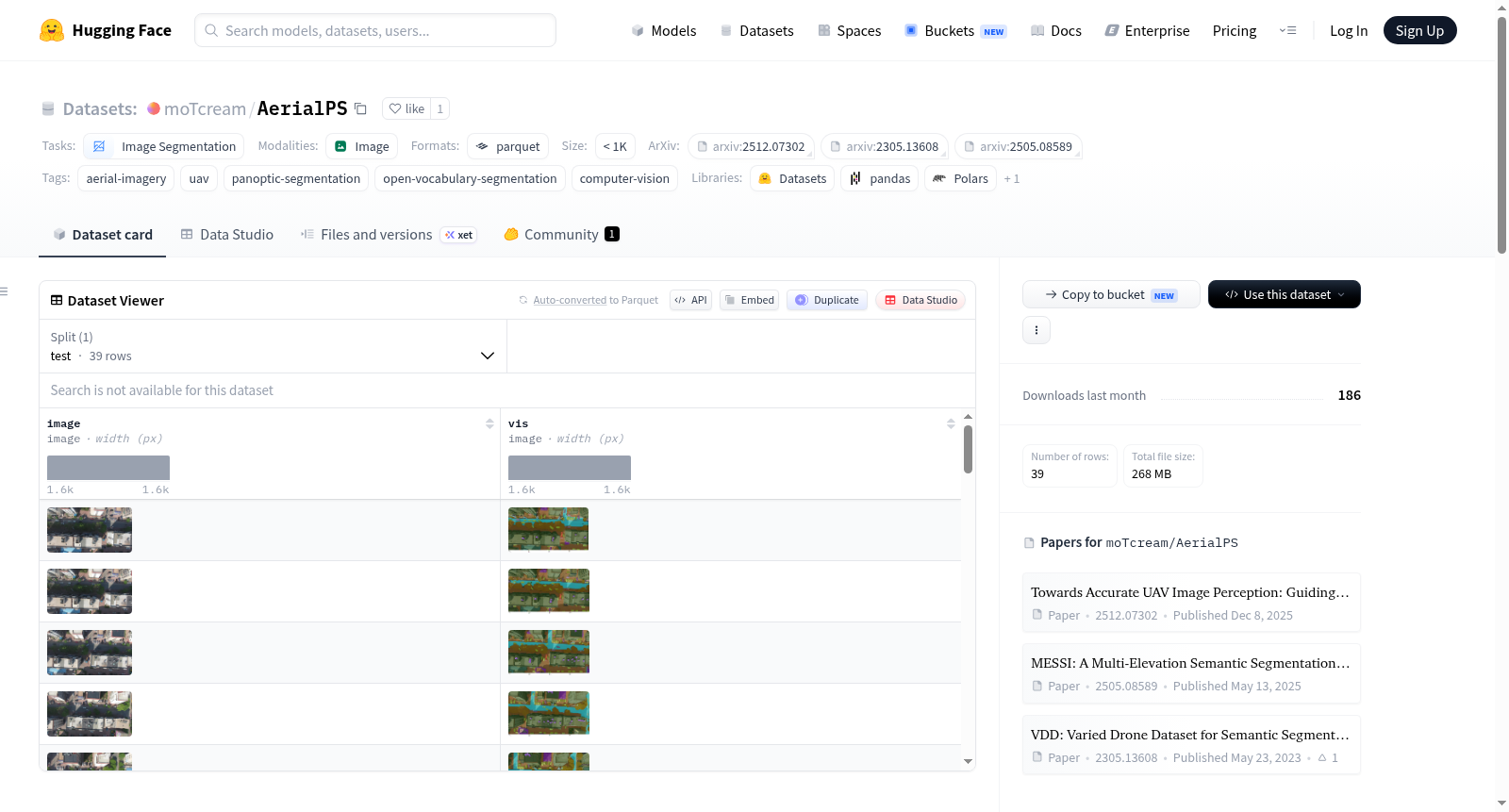This screenshot has height=812, width=1509.
Task: Click the Hugging Face logo icon
Action: 52,30
